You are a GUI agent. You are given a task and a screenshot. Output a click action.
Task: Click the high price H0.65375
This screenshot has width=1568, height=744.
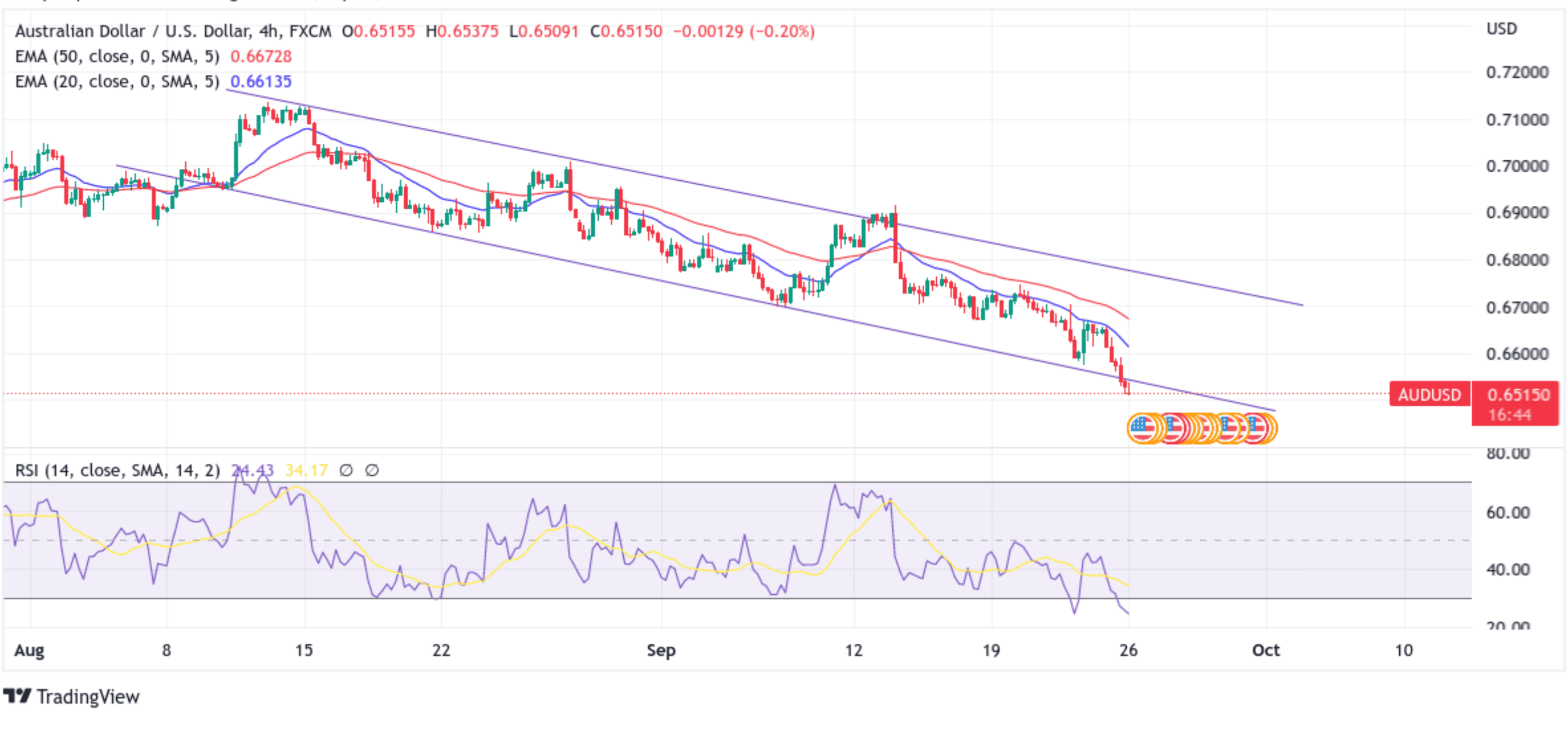(x=462, y=31)
